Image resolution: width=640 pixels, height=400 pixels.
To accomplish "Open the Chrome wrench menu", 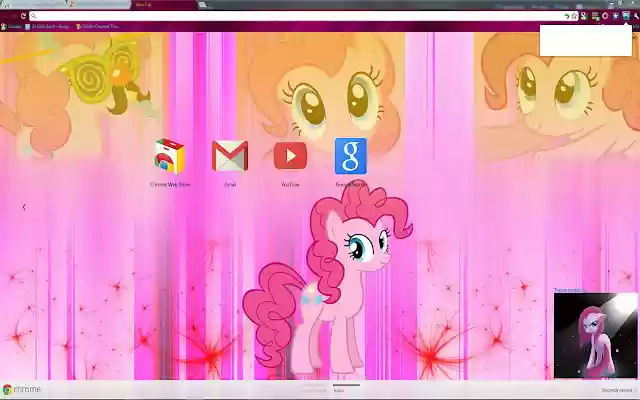I will click(x=636, y=16).
